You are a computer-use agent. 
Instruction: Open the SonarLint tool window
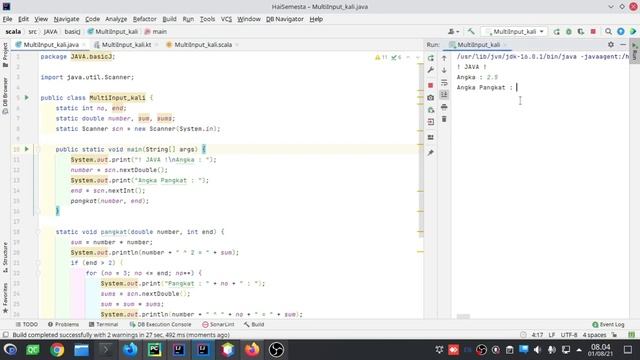point(218,324)
